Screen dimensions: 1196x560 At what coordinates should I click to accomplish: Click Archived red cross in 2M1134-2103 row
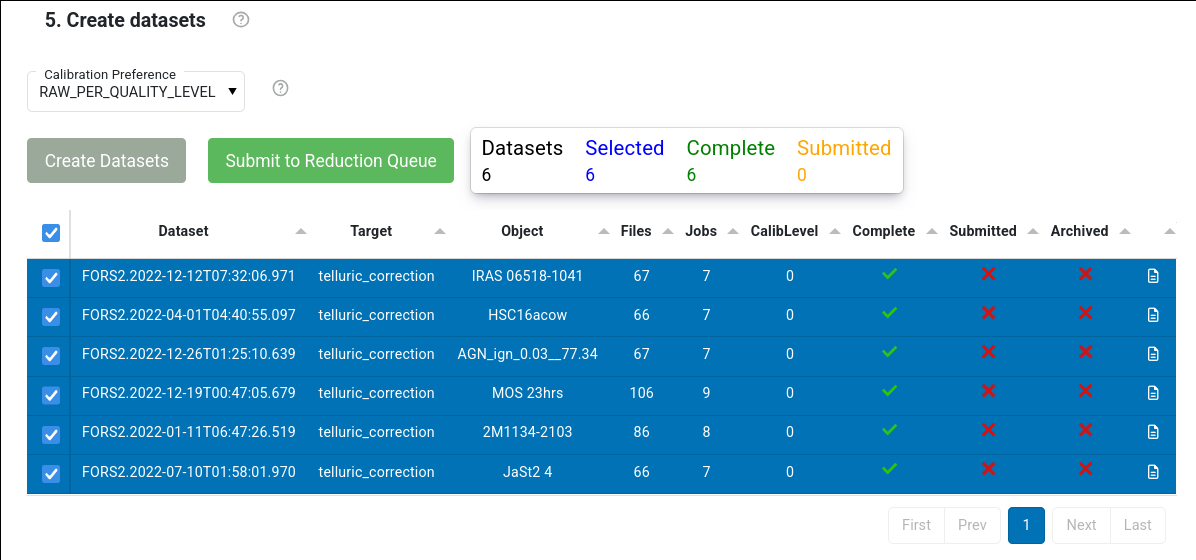(1085, 430)
